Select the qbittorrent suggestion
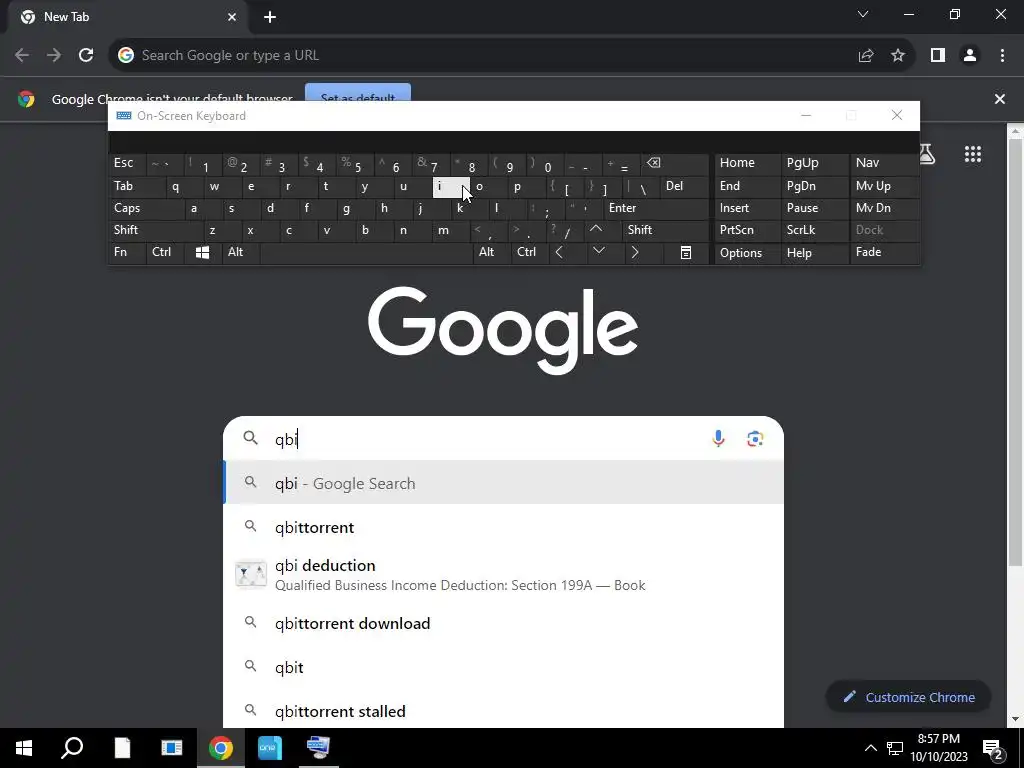Viewport: 1024px width, 768px height. [x=504, y=528]
